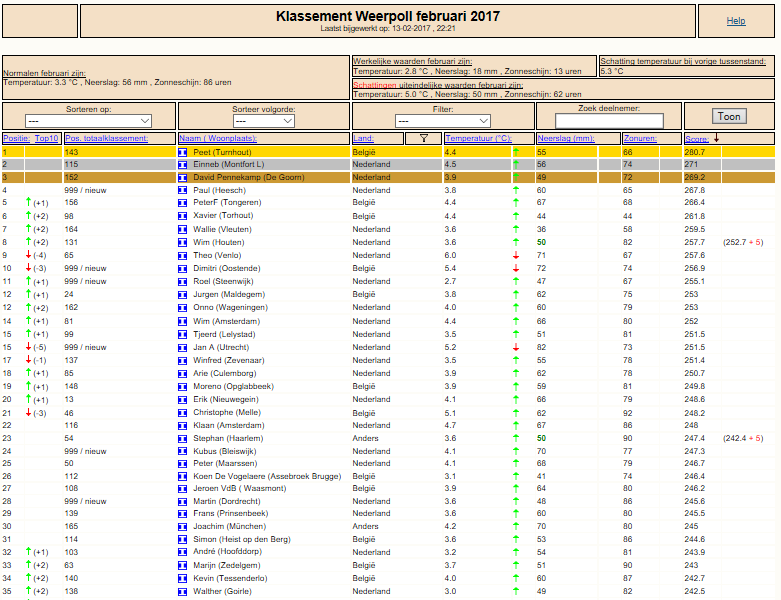Screen dimensions: 781x600
Task: Open the Sorteren op dropdown
Action: click(88, 121)
